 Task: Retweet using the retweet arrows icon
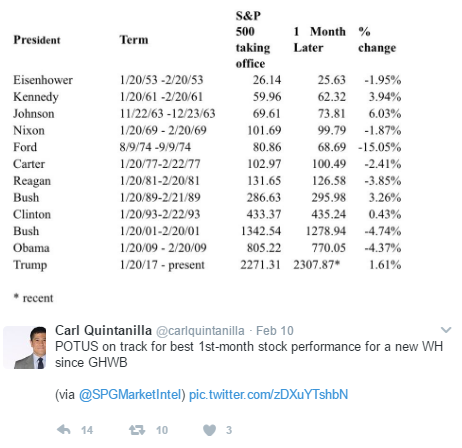[137, 430]
